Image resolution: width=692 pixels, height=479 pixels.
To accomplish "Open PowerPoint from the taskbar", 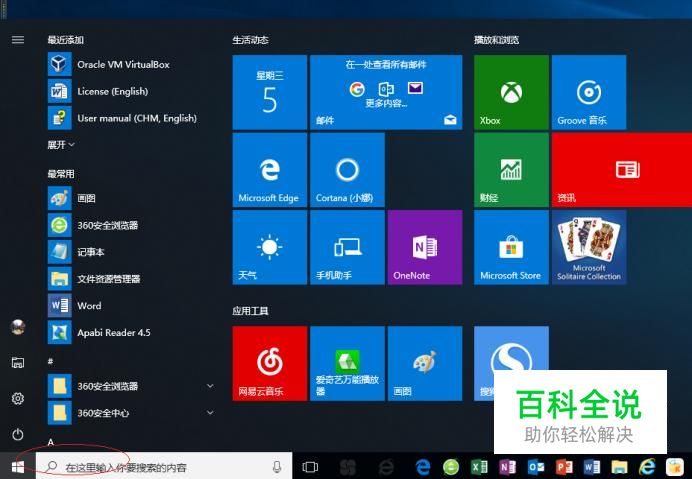I will pos(564,467).
